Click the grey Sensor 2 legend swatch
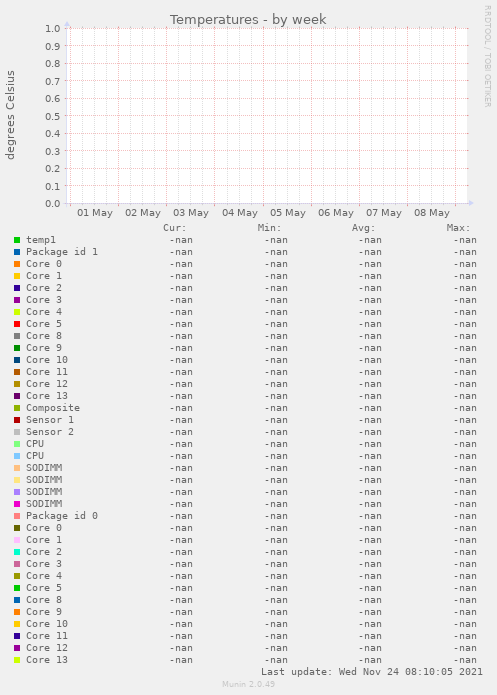The height and width of the screenshot is (695, 497). 17,432
